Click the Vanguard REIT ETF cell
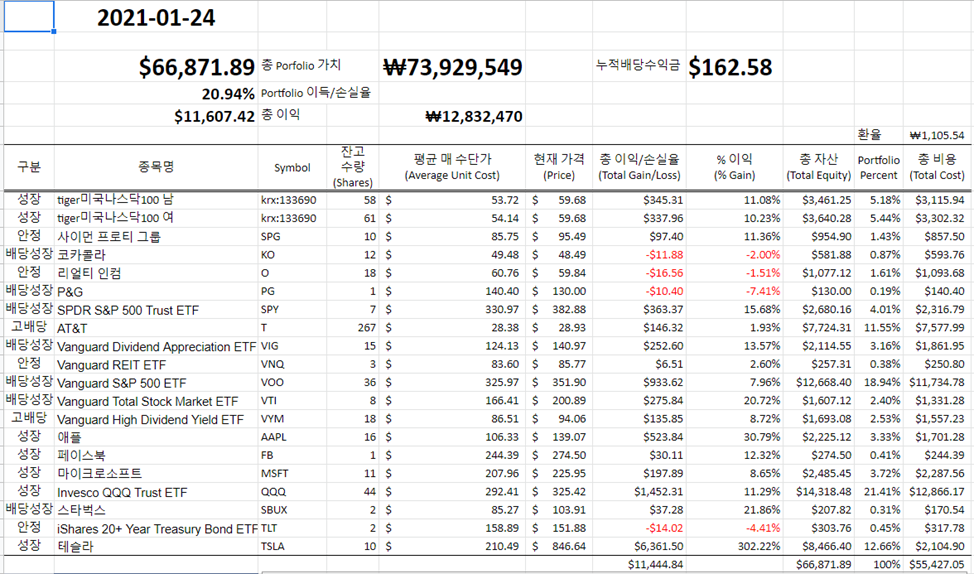The image size is (974, 574). point(156,364)
